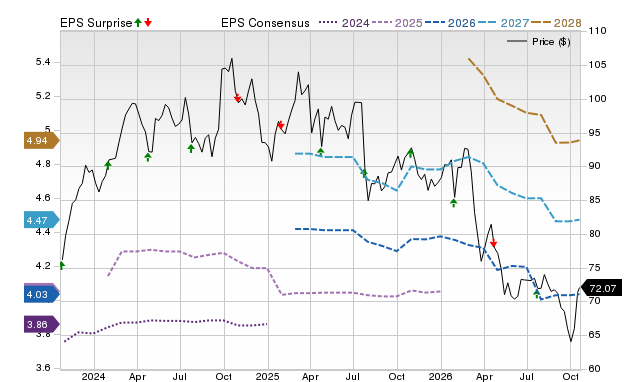Click the EPS Consensus heading
Viewport: 640px width, 382px height.
coord(265,23)
